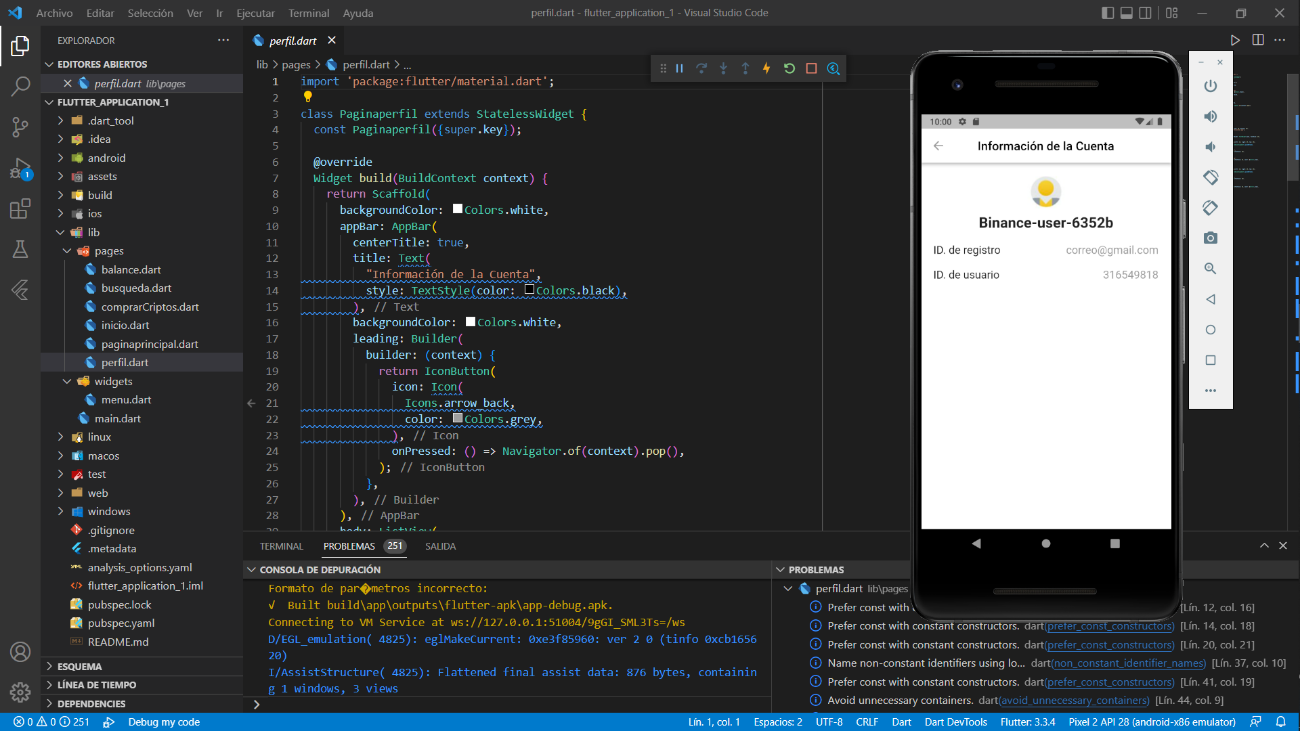Open the Extensions view
This screenshot has height=731, width=1300.
[x=20, y=208]
